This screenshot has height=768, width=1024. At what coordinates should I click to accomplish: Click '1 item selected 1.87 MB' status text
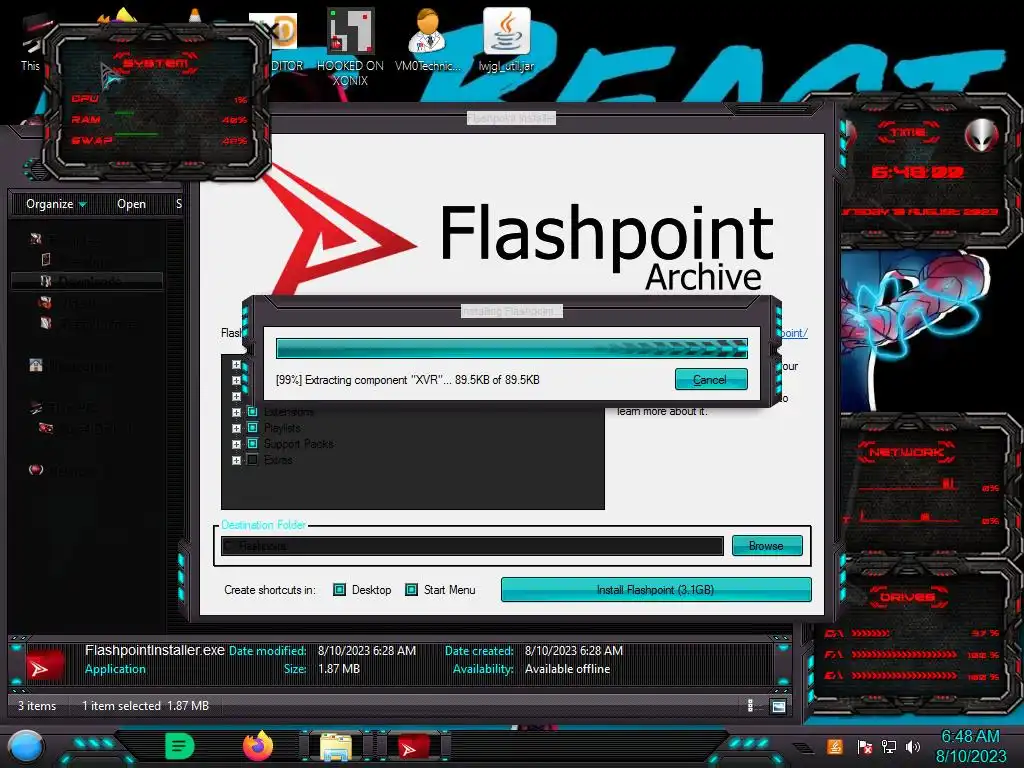[145, 706]
